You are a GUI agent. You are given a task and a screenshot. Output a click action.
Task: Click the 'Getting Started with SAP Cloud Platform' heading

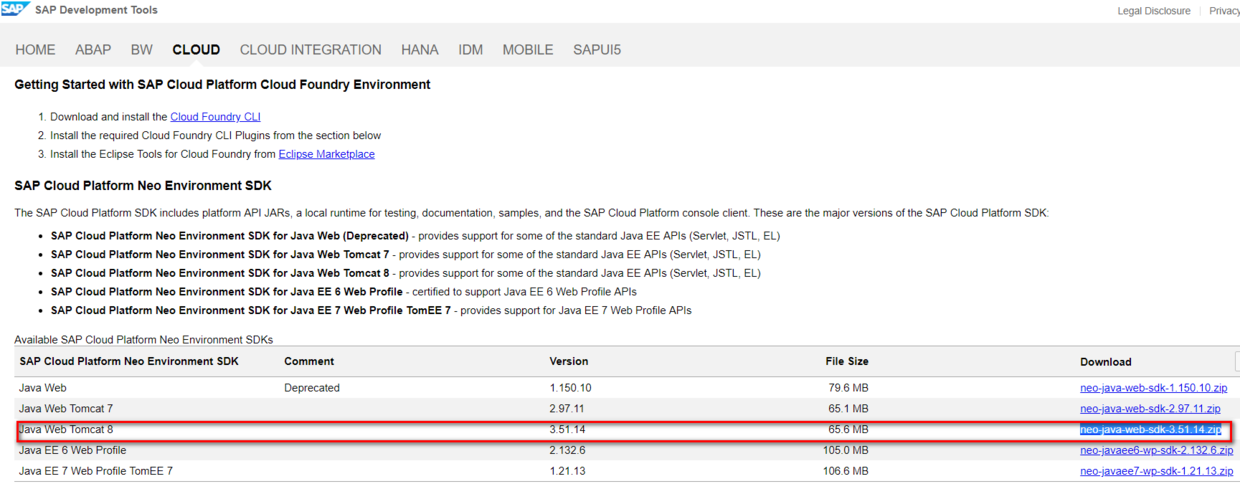click(x=222, y=85)
